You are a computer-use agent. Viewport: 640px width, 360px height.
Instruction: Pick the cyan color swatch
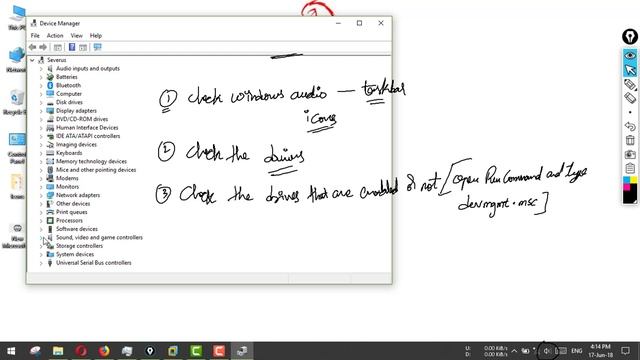click(x=627, y=180)
